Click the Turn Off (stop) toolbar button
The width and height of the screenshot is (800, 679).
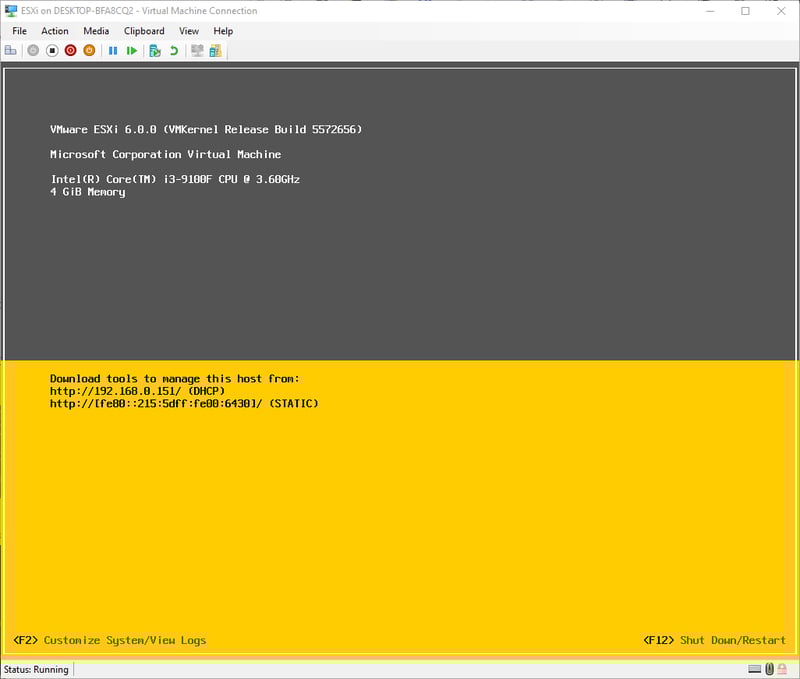point(52,50)
